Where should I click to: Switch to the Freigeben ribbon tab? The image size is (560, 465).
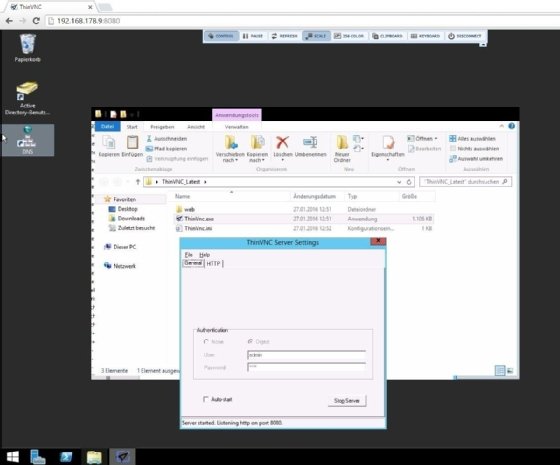click(162, 127)
